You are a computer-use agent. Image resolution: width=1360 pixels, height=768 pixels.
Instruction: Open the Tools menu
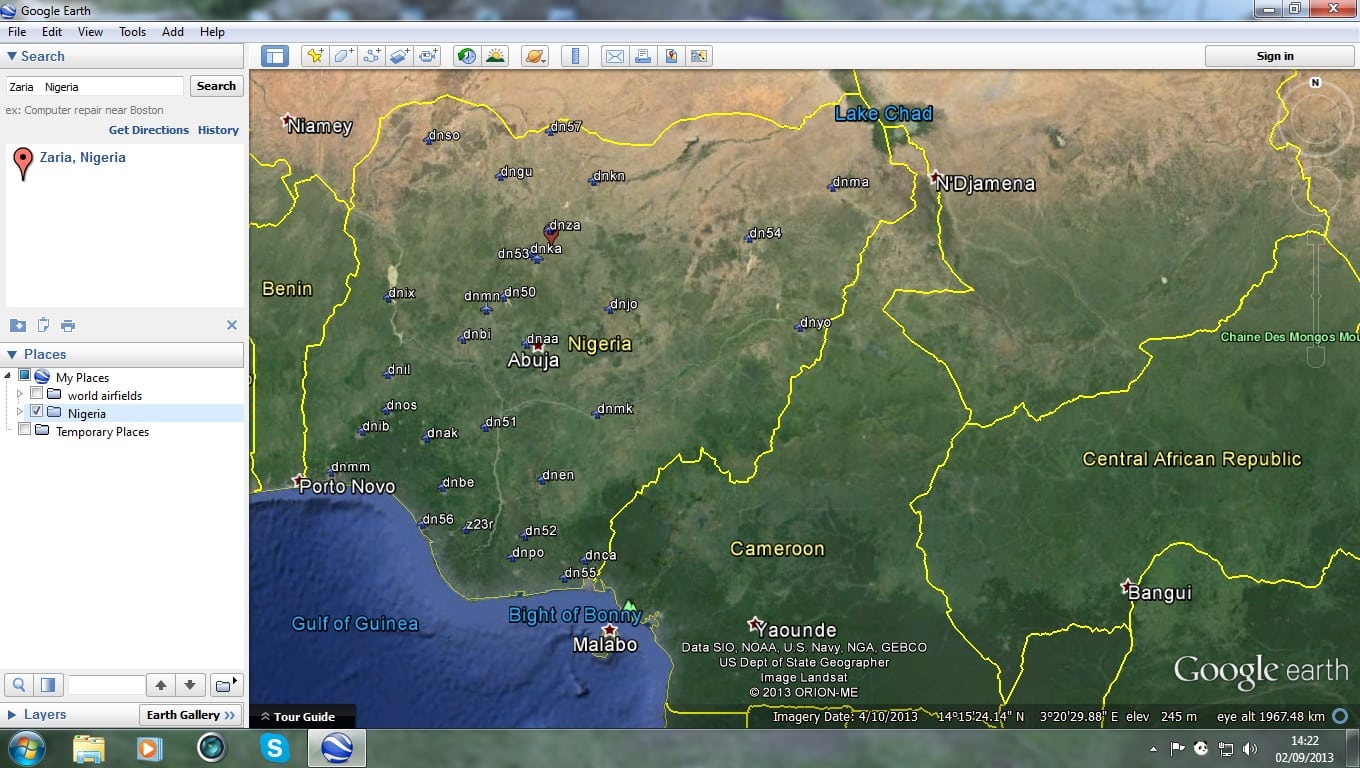(x=132, y=32)
